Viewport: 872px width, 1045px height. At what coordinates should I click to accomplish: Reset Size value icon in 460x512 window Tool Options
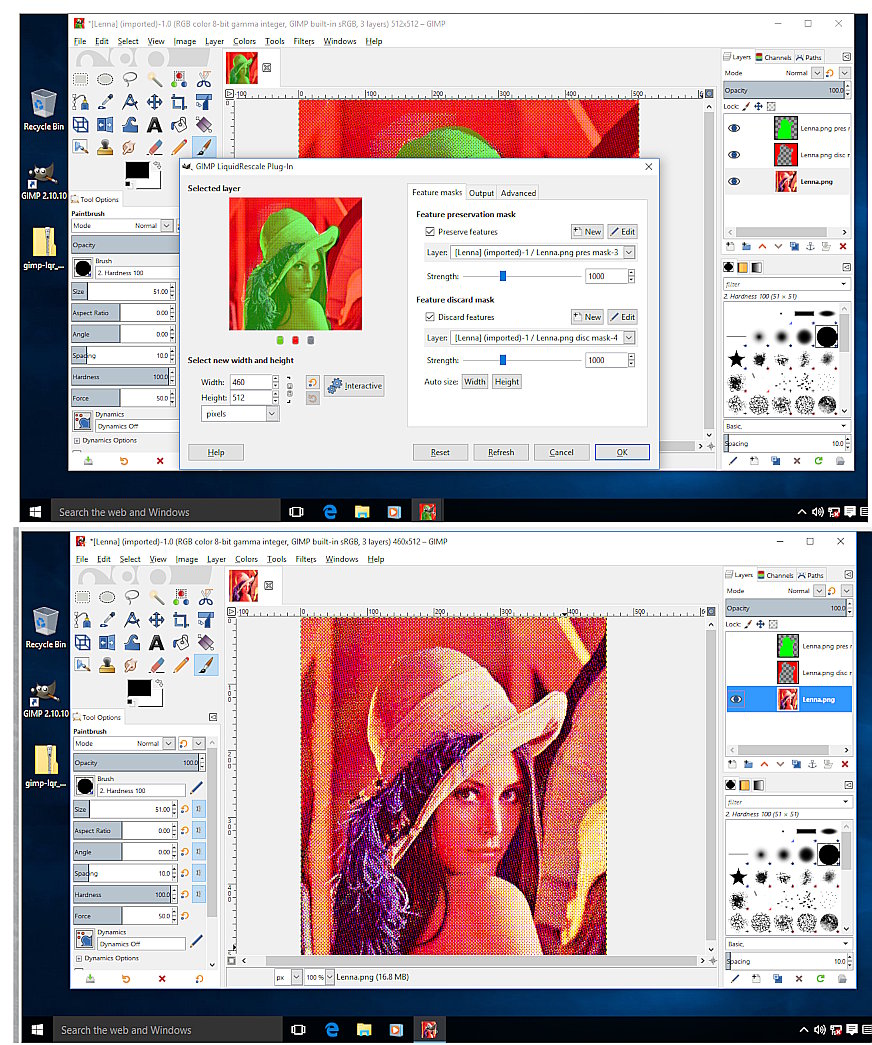click(185, 809)
